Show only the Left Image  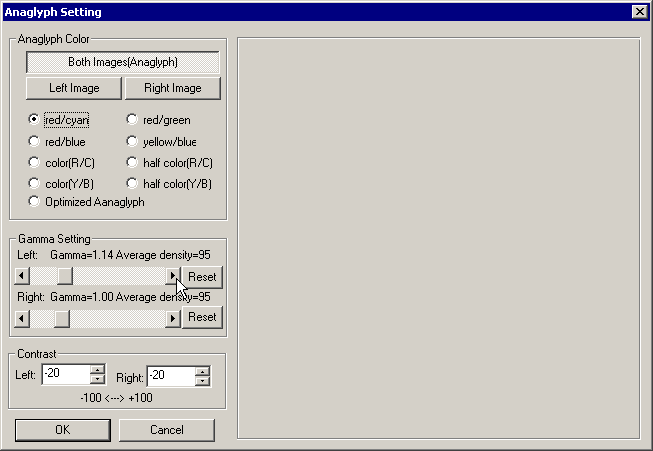(74, 88)
